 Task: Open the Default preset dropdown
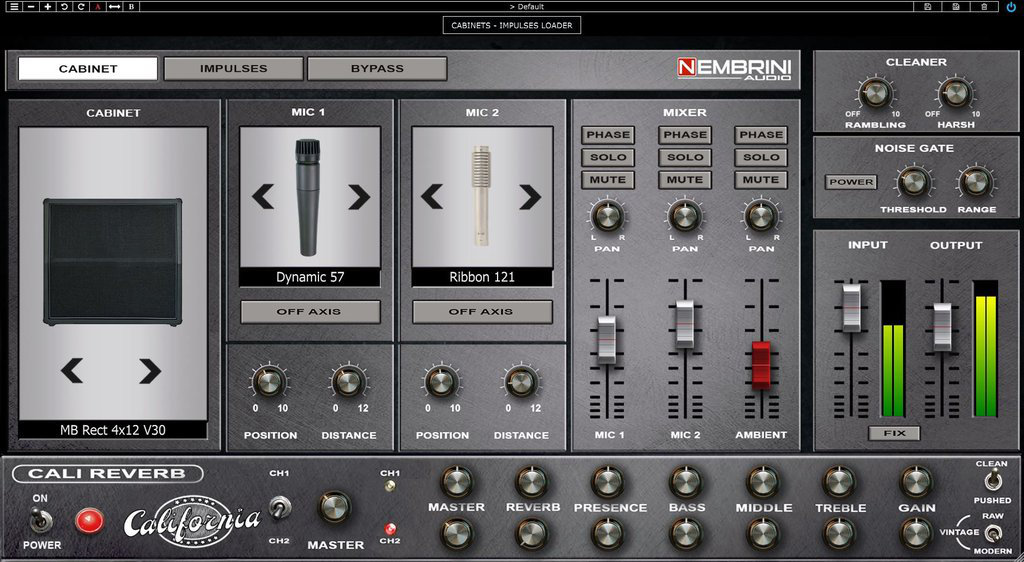coord(526,7)
